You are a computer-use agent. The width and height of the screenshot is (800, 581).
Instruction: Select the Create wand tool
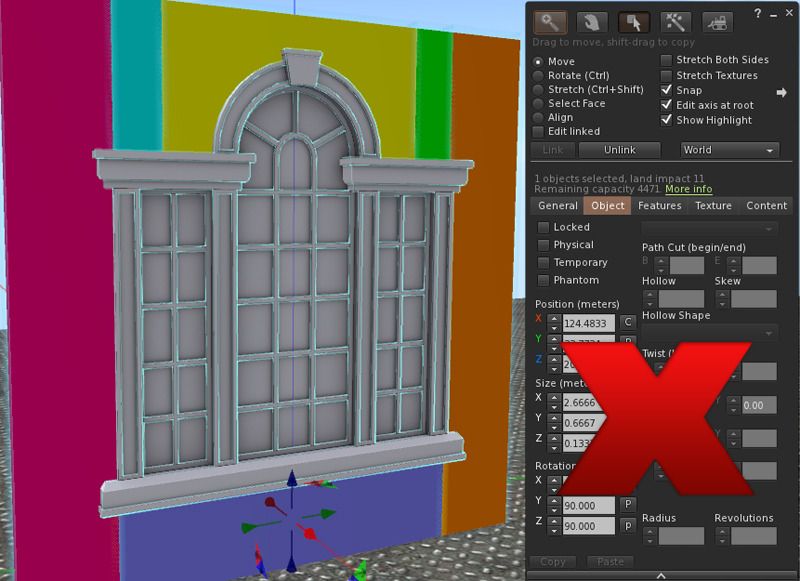click(x=676, y=22)
